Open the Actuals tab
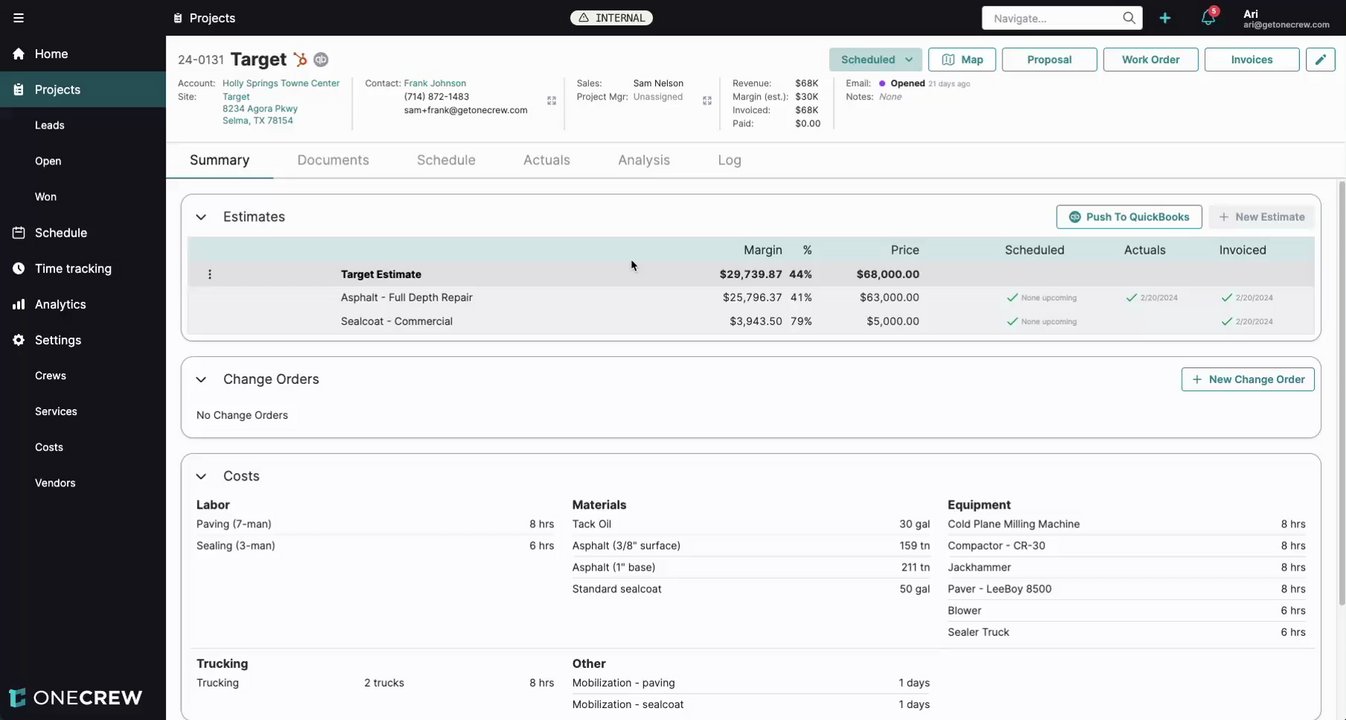 click(x=547, y=160)
